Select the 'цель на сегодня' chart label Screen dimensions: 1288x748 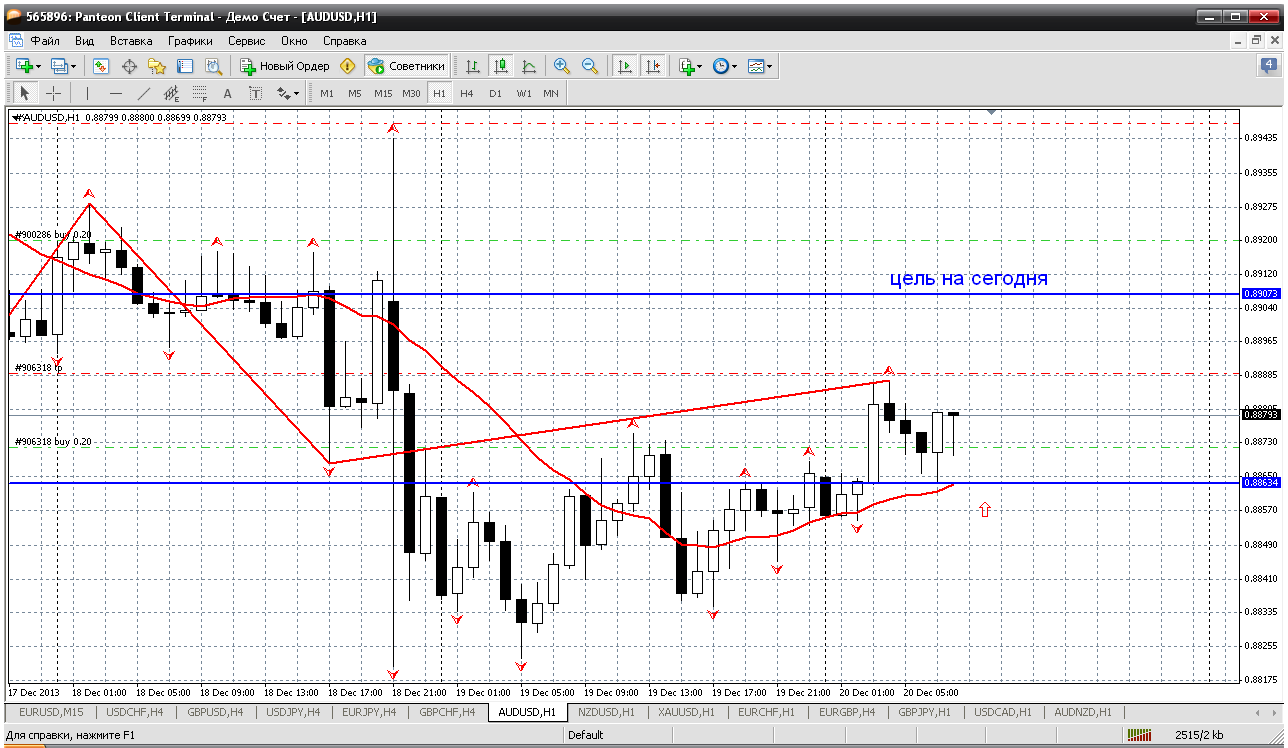click(x=968, y=278)
